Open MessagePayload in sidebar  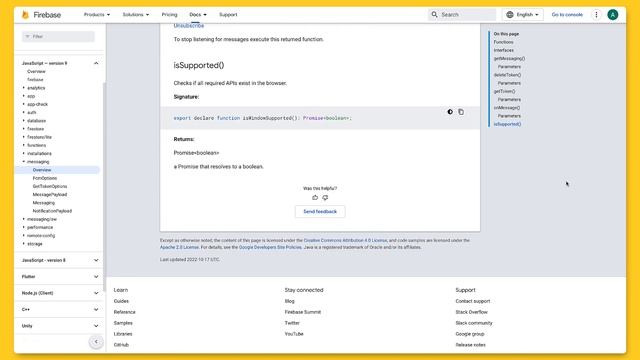tap(50, 194)
